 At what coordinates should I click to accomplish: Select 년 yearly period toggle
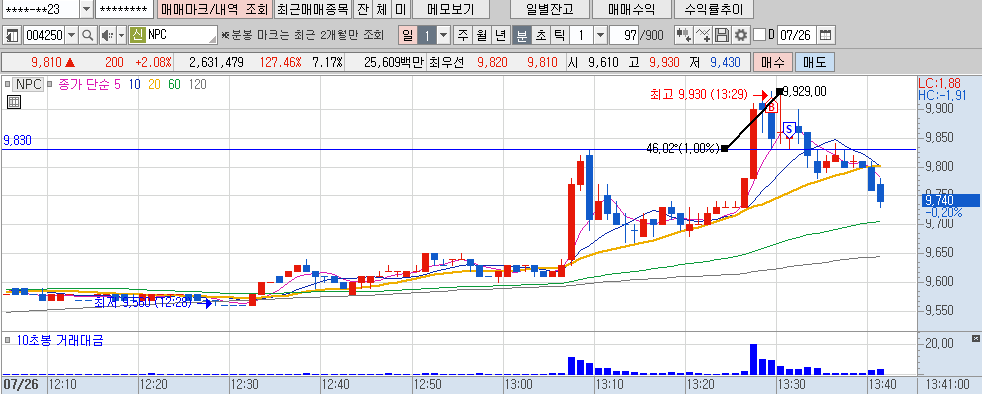(500, 35)
